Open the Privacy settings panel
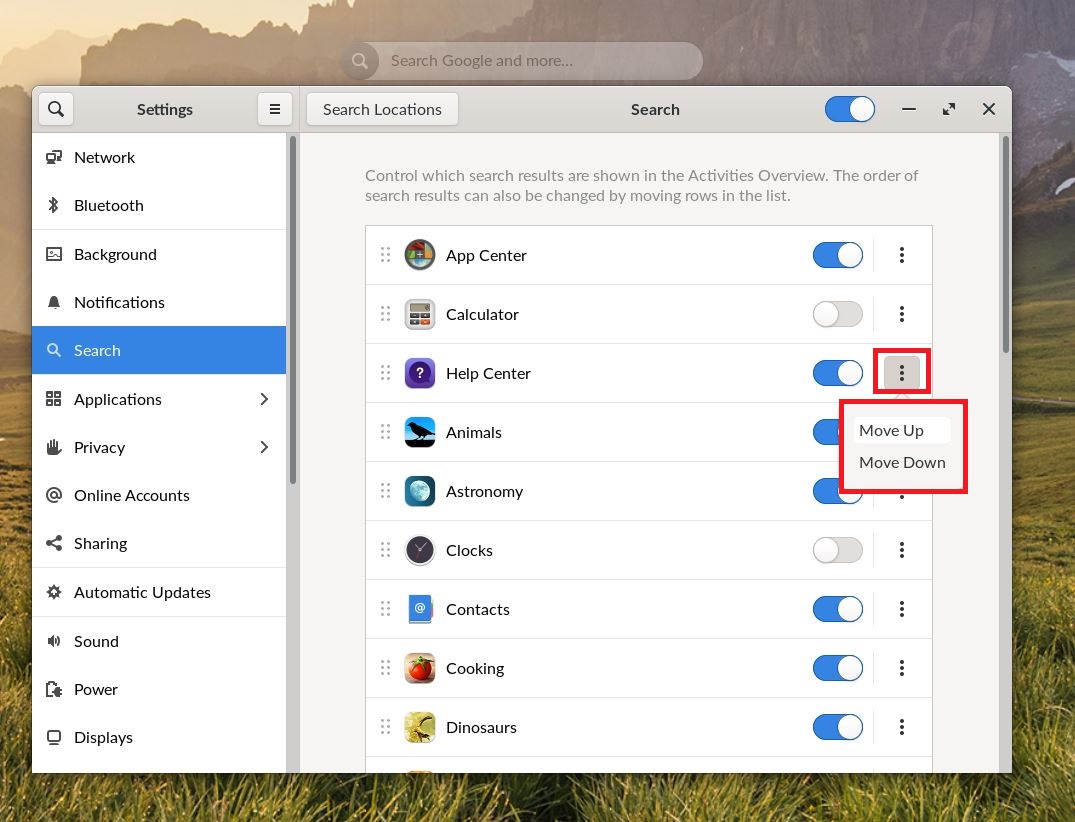Screen dimensions: 1075x822 point(159,447)
